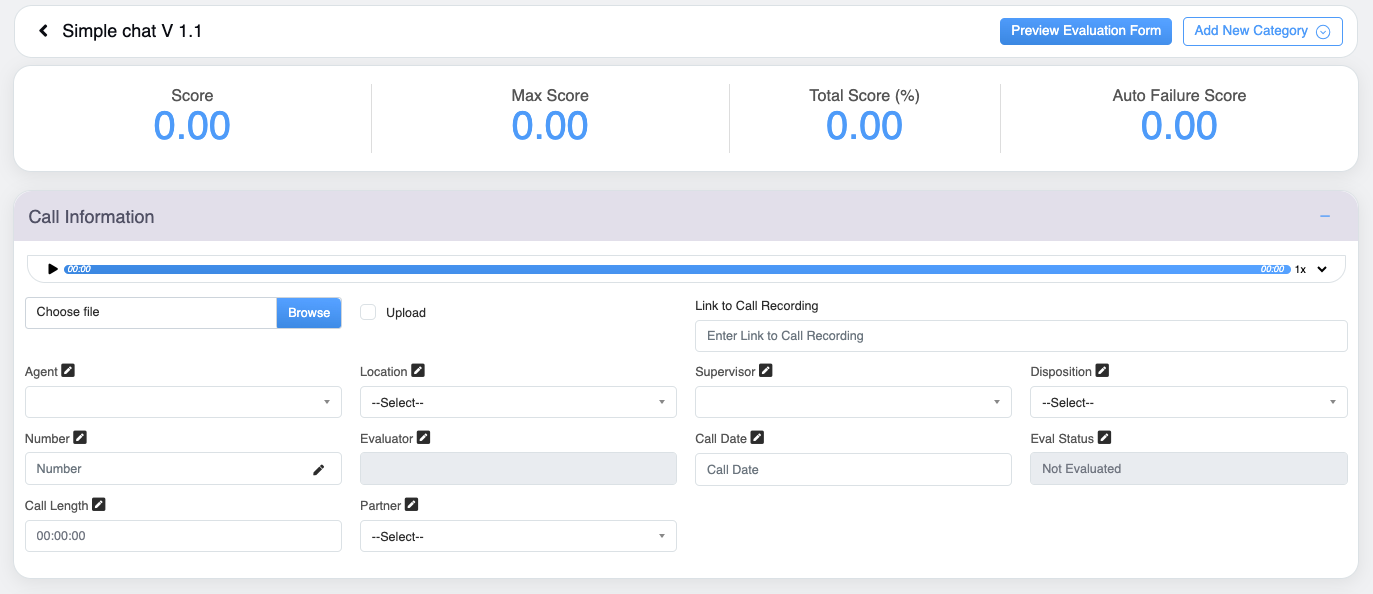Screen dimensions: 1373x594
Task: Click the edit icon next to Call Length
Action: point(98,505)
